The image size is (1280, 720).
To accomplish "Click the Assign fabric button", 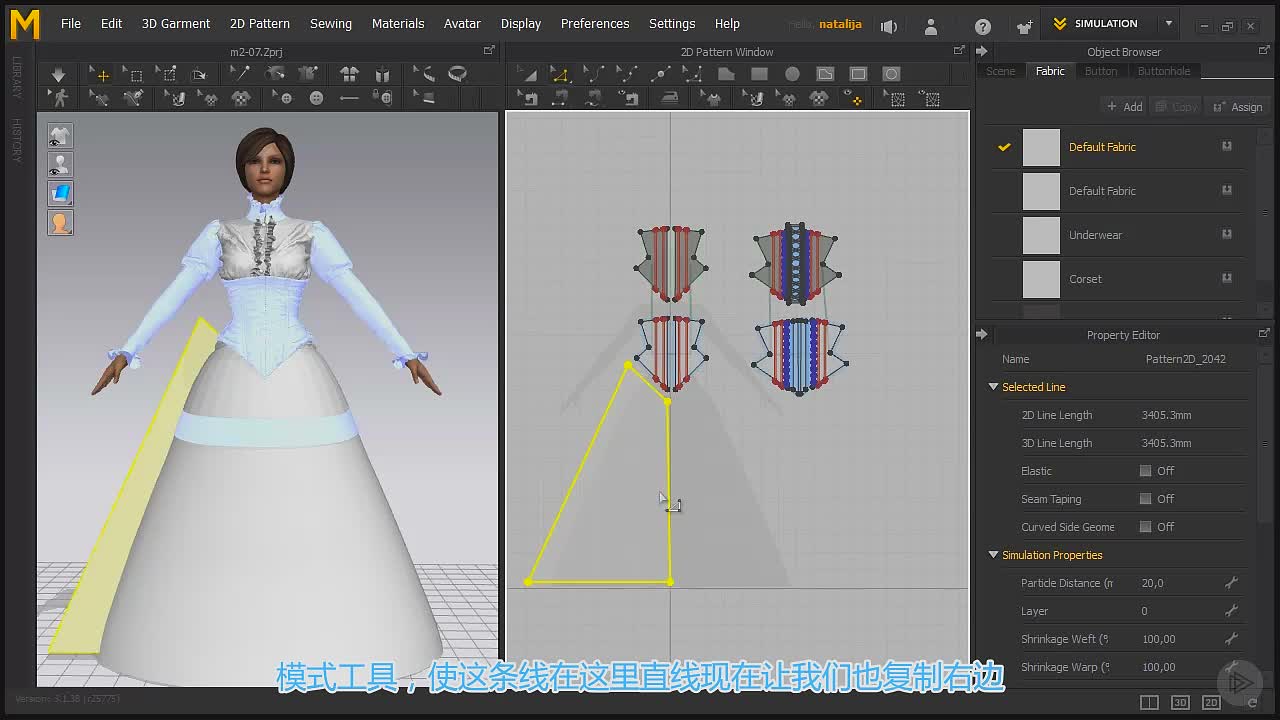I will (1237, 107).
